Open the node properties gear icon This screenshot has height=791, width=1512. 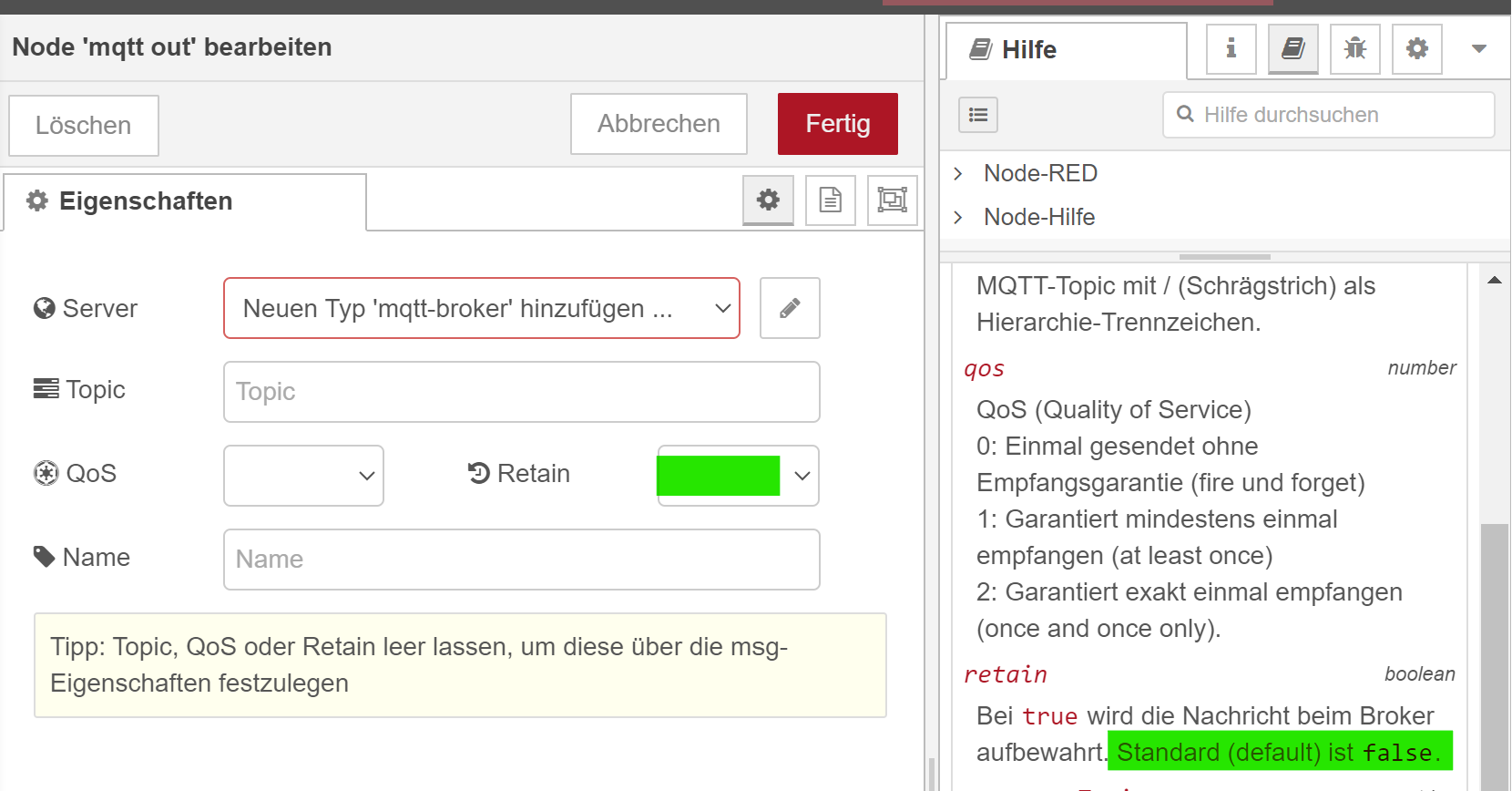point(768,200)
